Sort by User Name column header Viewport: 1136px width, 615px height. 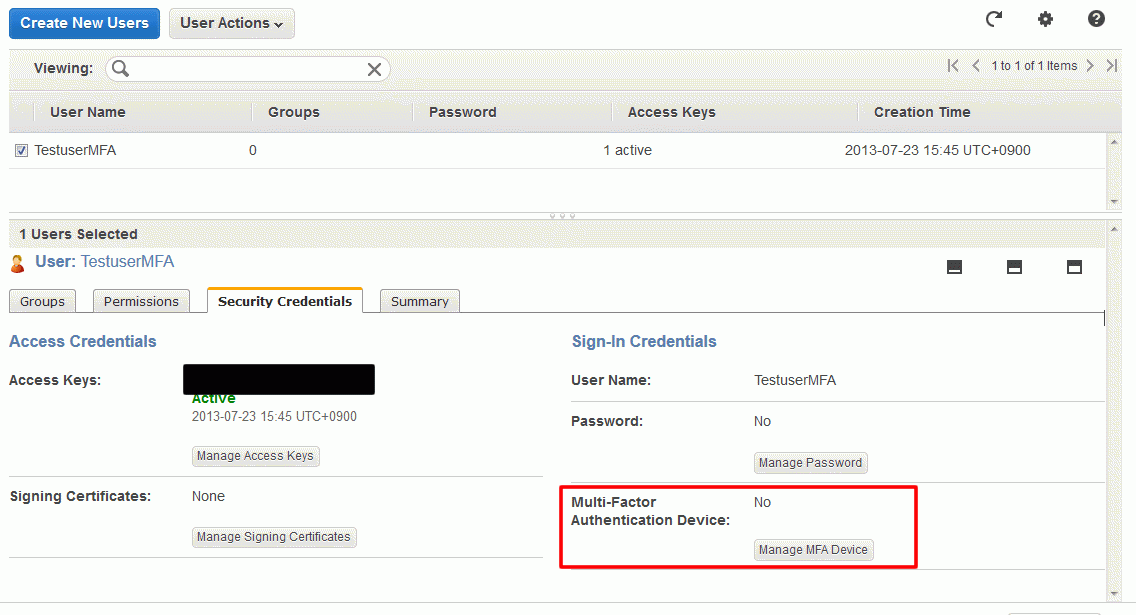88,112
